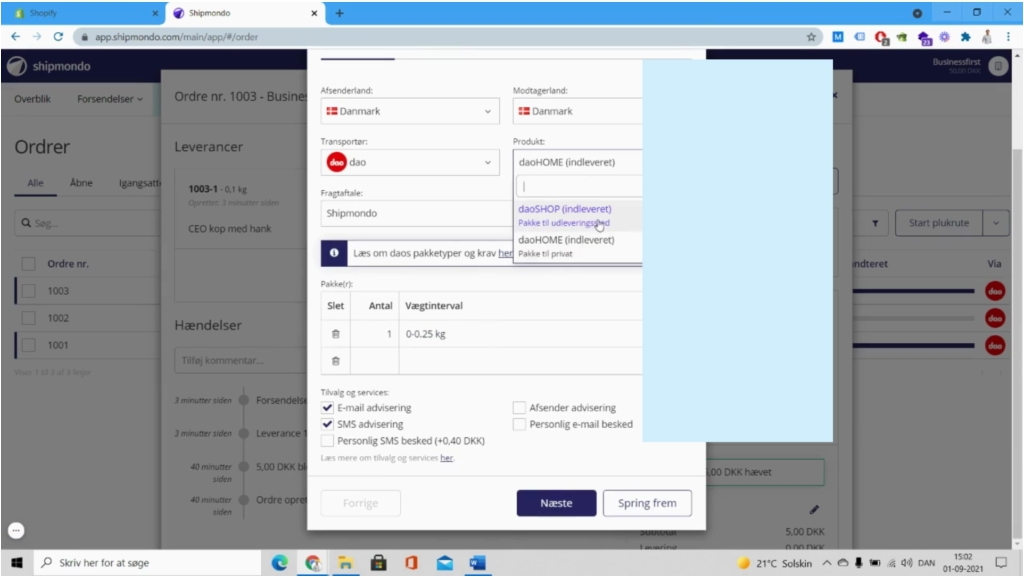
Task: Click the dao icon in order 1002 row
Action: click(995, 318)
